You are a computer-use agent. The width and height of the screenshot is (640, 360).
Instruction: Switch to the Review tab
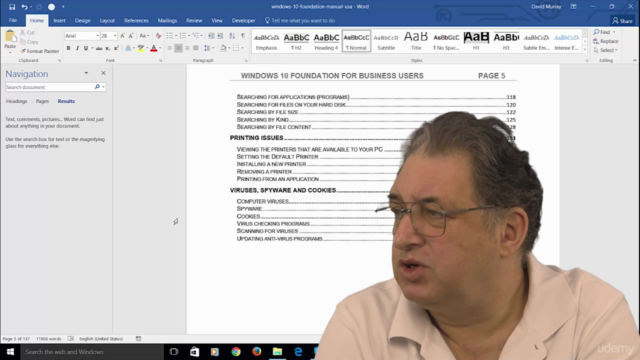[x=194, y=20]
